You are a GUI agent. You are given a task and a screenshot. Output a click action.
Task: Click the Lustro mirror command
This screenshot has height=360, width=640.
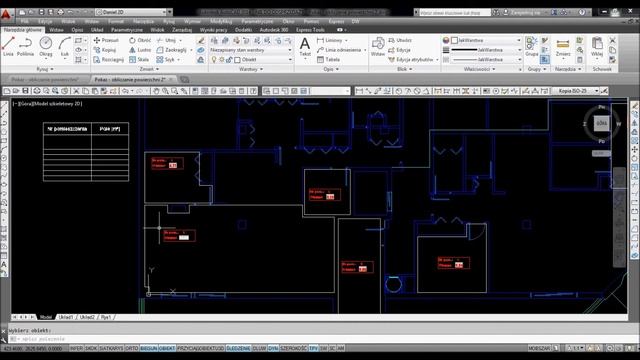[x=140, y=50]
